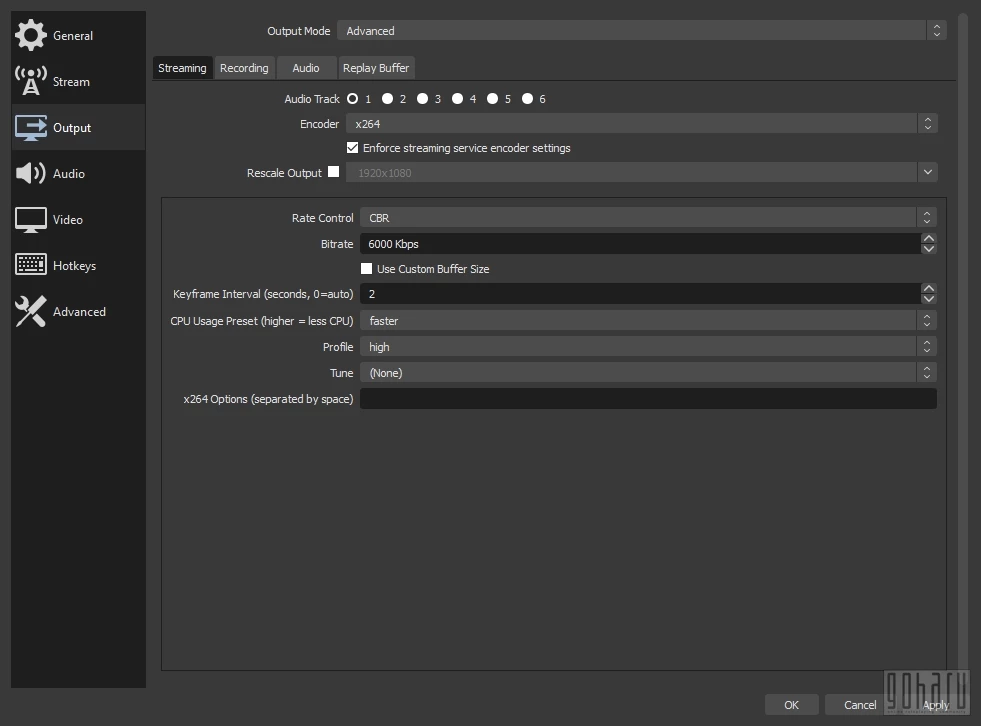Select Audio Track 4 radio button
This screenshot has height=726, width=981.
458,99
